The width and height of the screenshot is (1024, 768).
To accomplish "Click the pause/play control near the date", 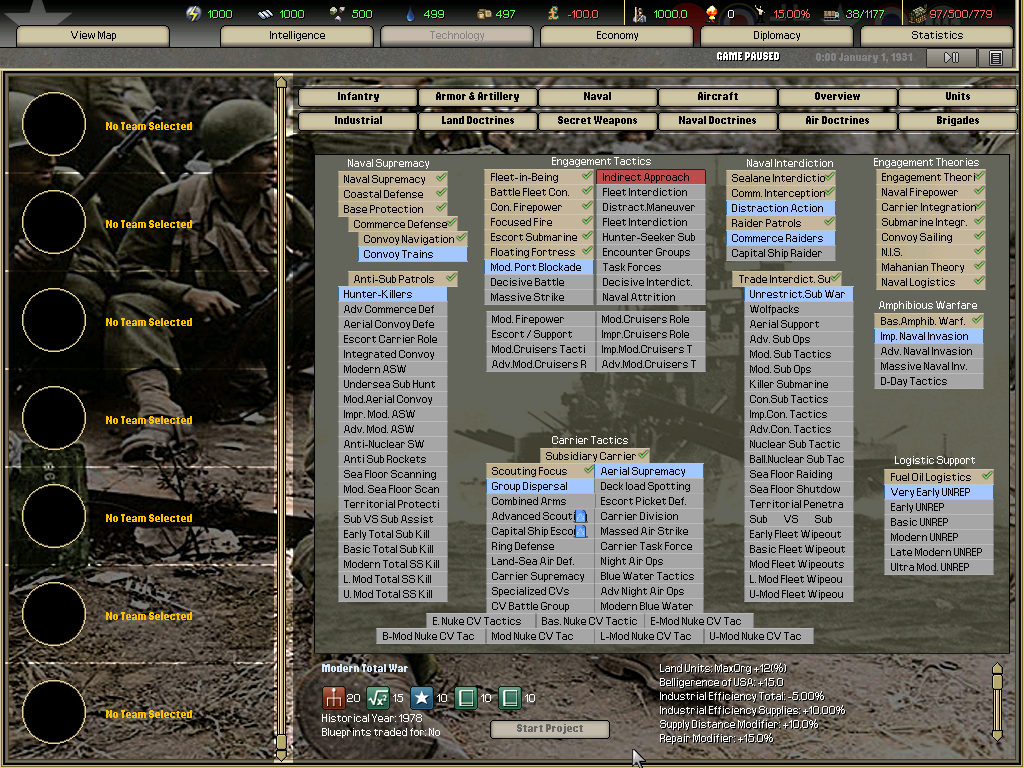I will pyautogui.click(x=951, y=57).
